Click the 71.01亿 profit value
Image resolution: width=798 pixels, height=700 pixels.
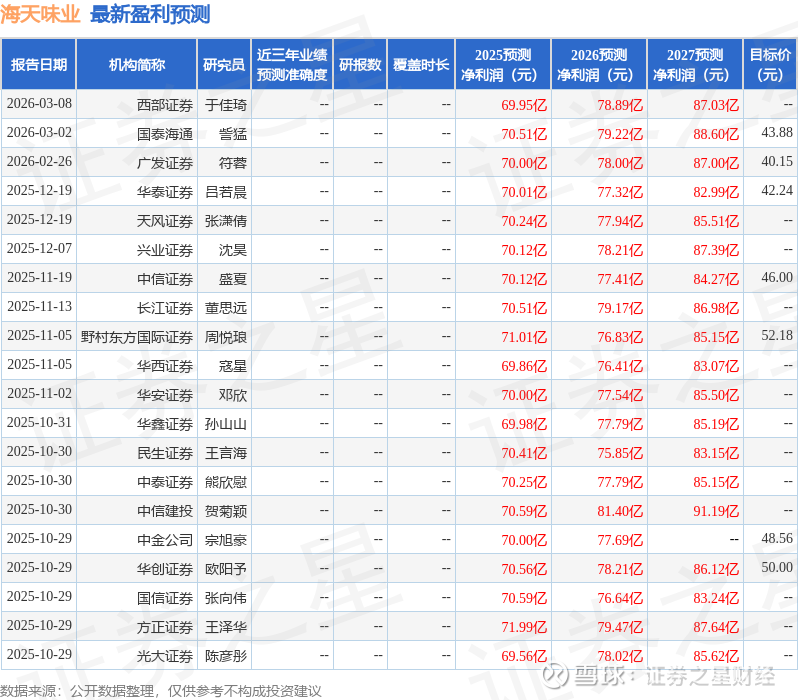click(524, 338)
